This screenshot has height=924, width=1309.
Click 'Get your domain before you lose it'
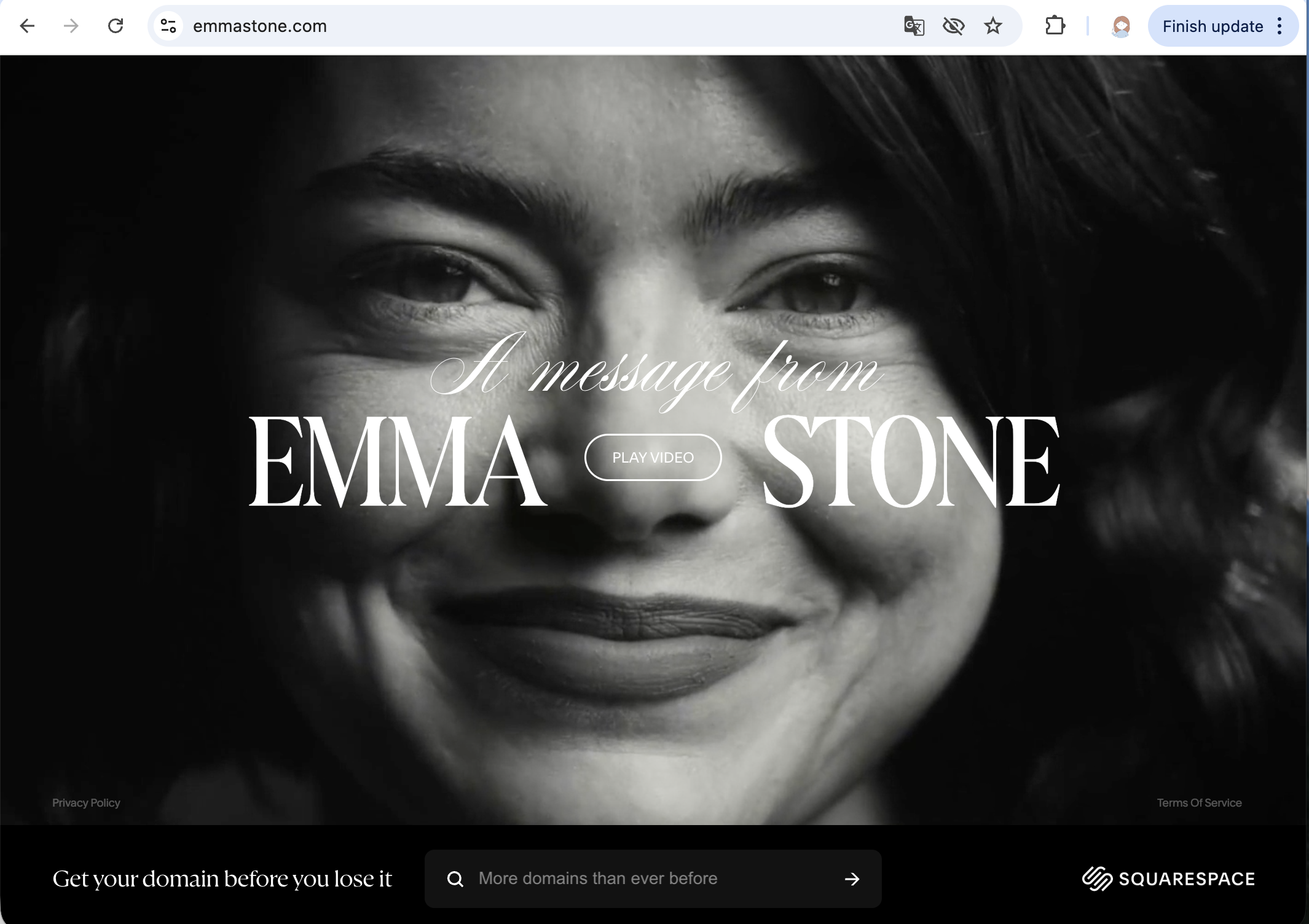[222, 879]
